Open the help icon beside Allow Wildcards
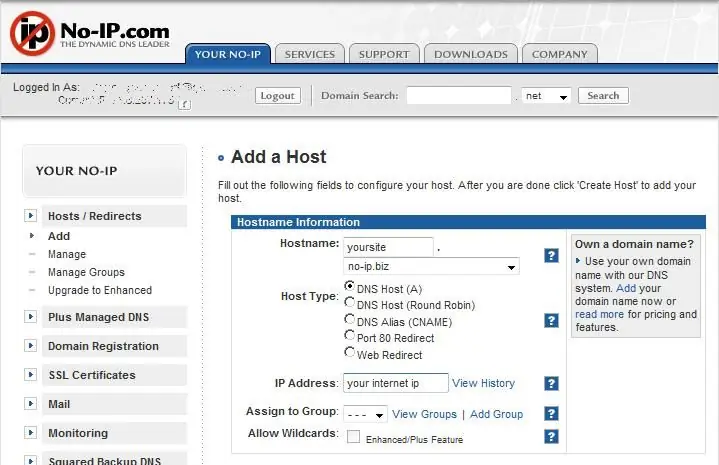Viewport: 719px width, 465px height. tap(551, 437)
